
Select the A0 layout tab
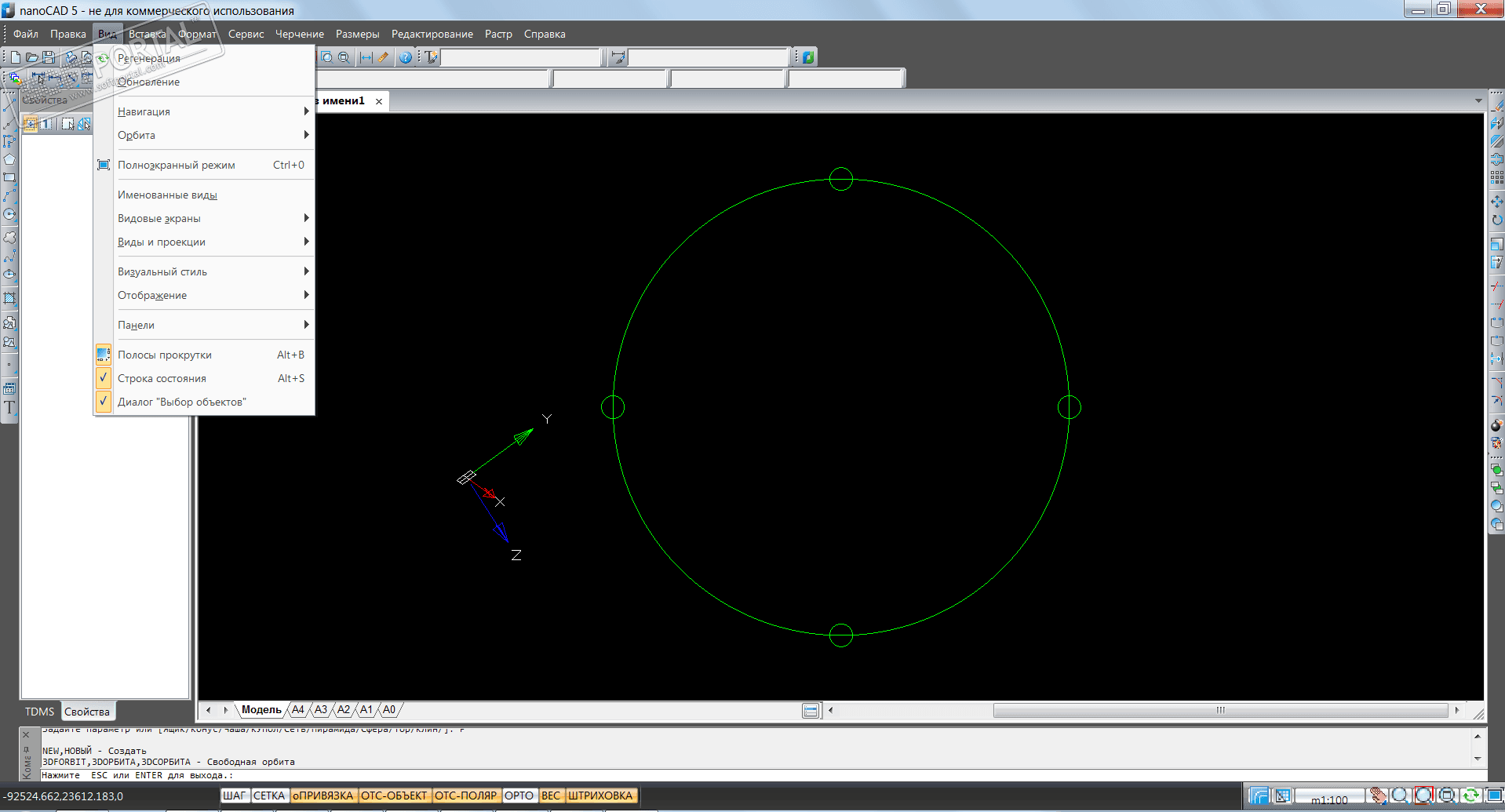click(x=389, y=710)
